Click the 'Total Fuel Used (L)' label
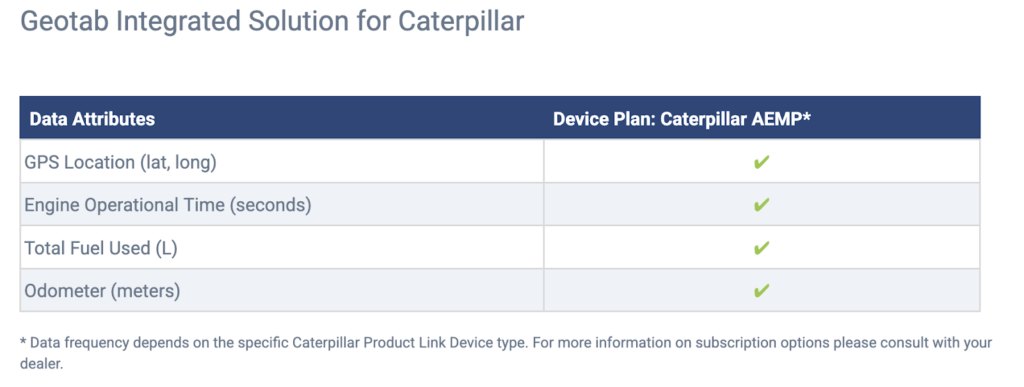Image resolution: width=1024 pixels, height=387 pixels. 101,248
